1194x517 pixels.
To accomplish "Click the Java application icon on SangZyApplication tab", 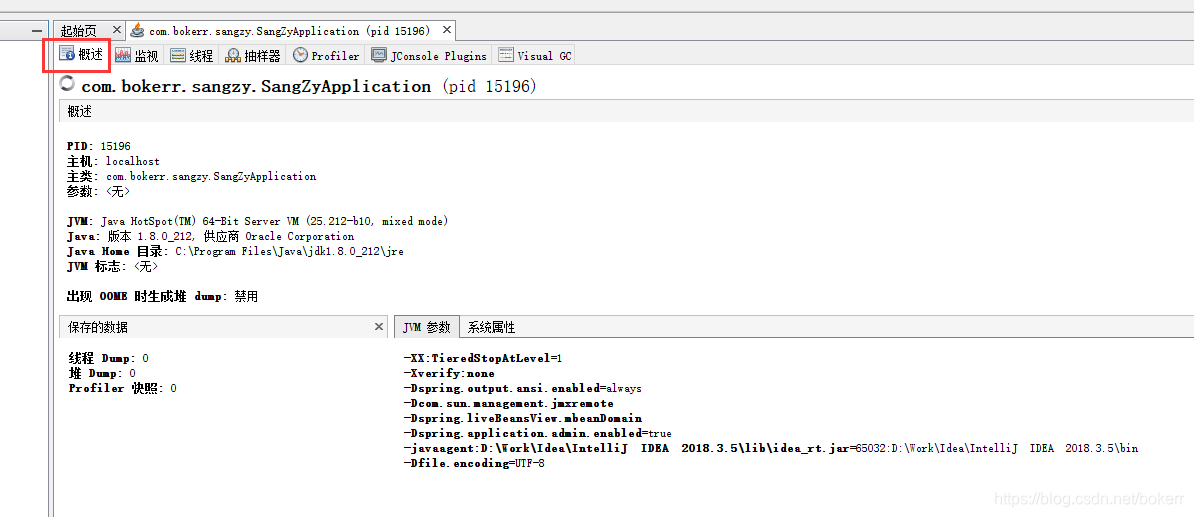I will pos(137,30).
